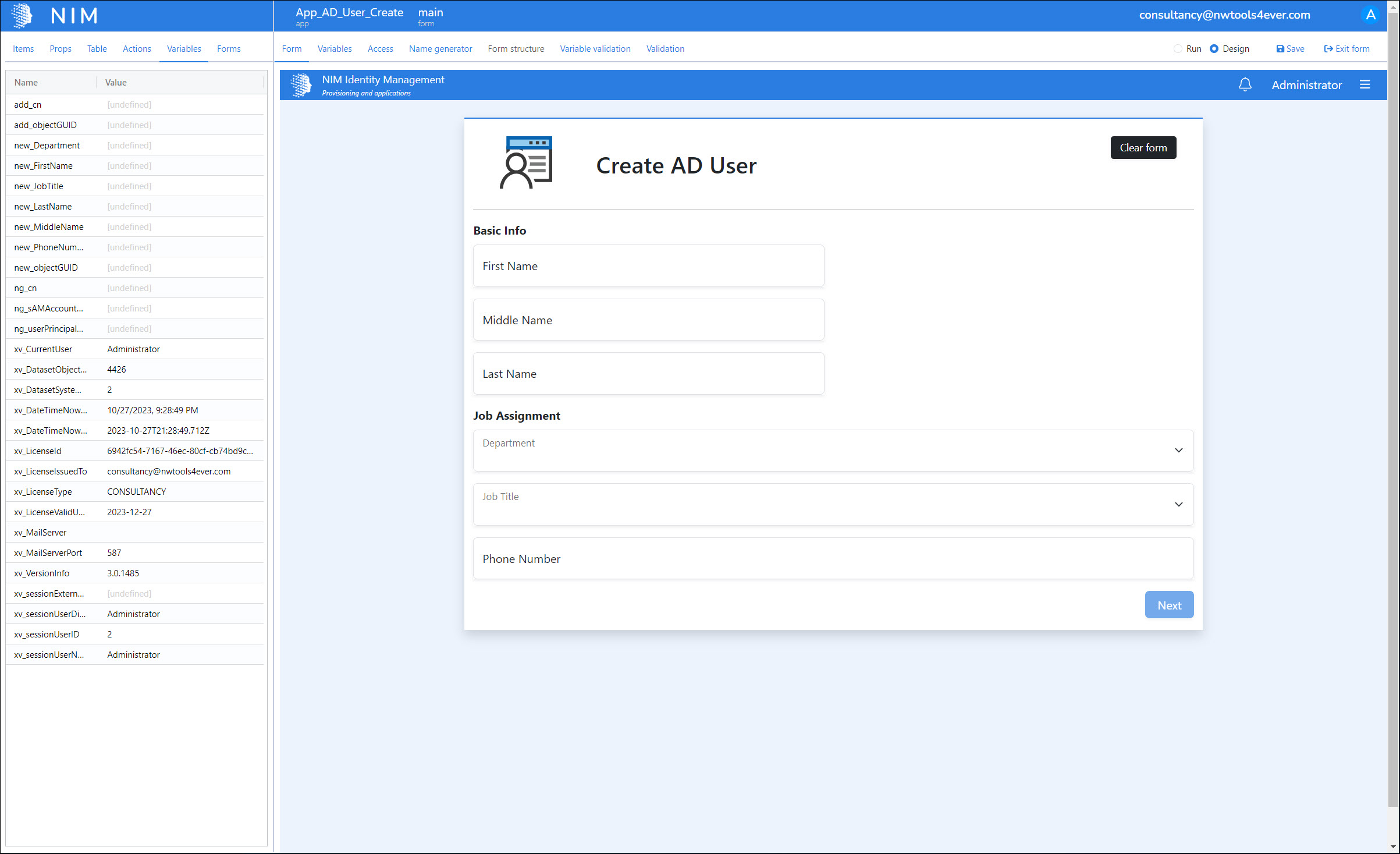Image resolution: width=1400 pixels, height=854 pixels.
Task: Click the notification bell icon
Action: coord(1245,85)
